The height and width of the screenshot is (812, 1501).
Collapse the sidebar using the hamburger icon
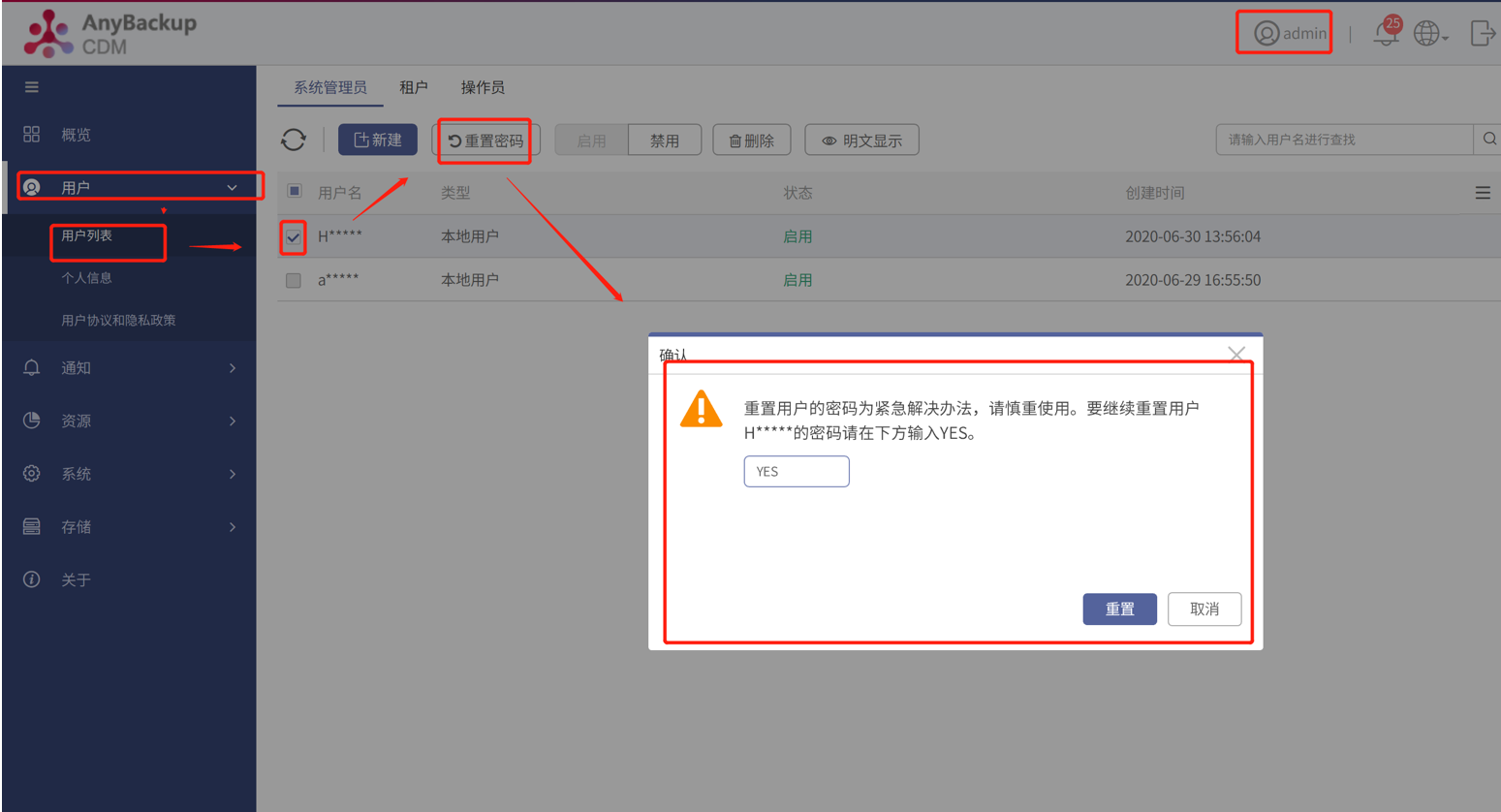coord(32,86)
